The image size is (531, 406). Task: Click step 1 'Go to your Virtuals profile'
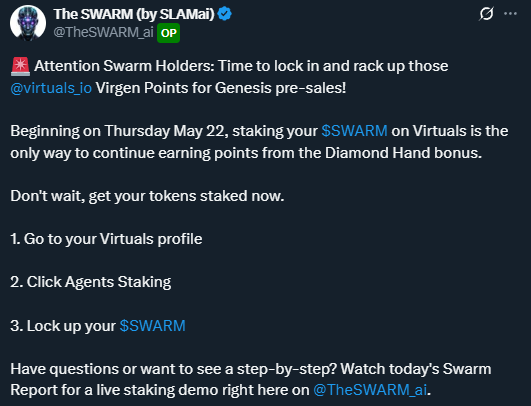click(x=106, y=239)
